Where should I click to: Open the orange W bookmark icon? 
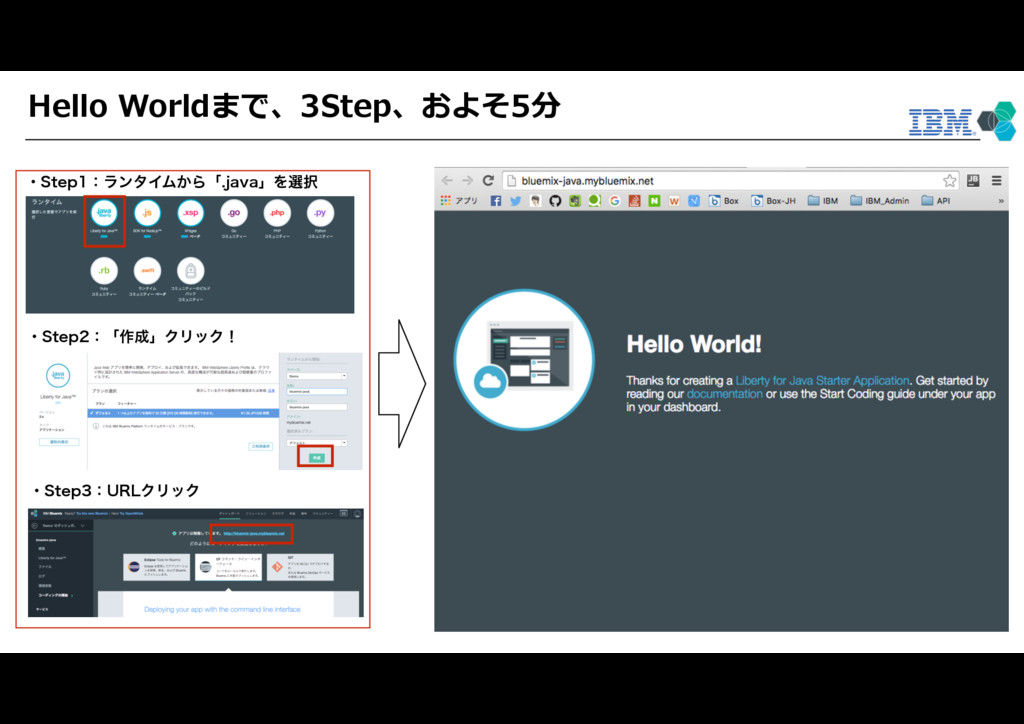click(x=674, y=200)
